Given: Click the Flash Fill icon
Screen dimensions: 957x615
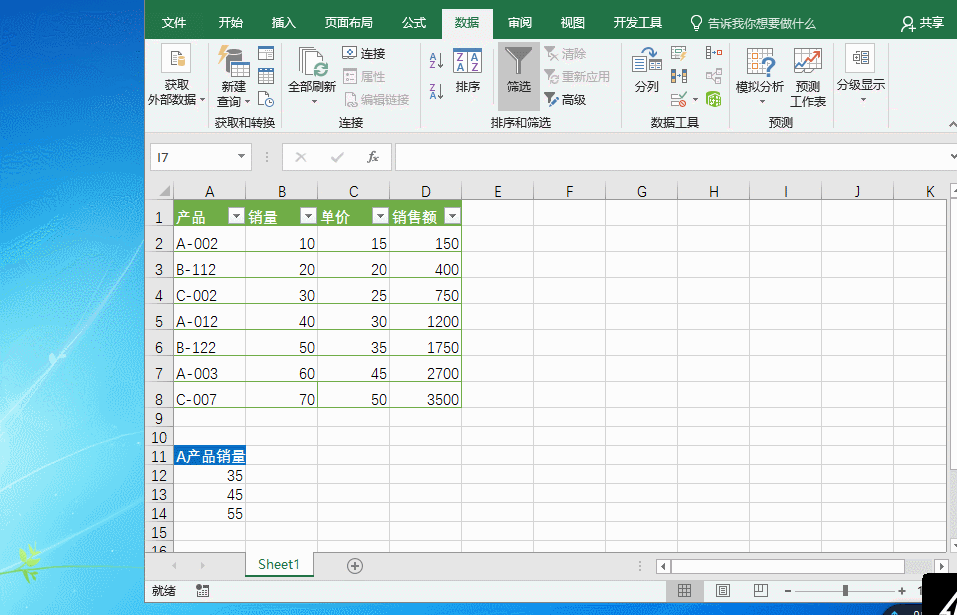Looking at the screenshot, I should pos(679,53).
